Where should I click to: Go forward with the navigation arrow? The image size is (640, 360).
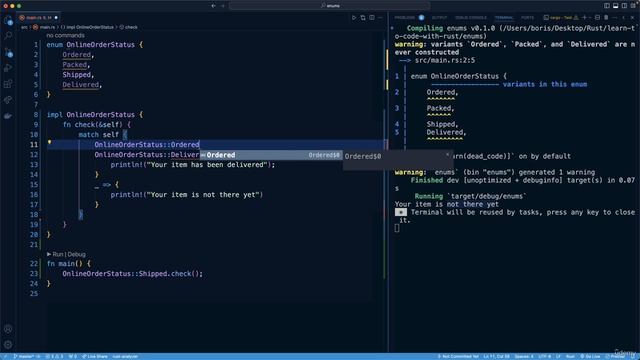click(223, 6)
